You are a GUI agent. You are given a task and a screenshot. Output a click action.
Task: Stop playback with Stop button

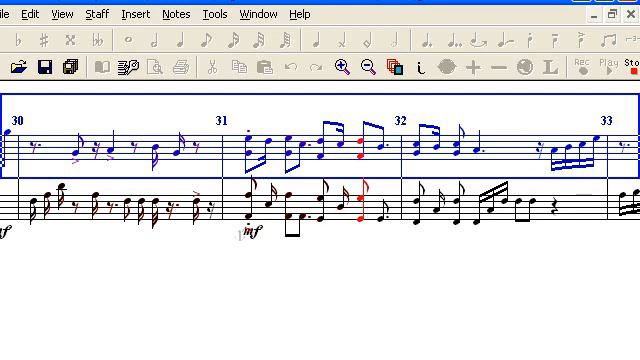(632, 67)
